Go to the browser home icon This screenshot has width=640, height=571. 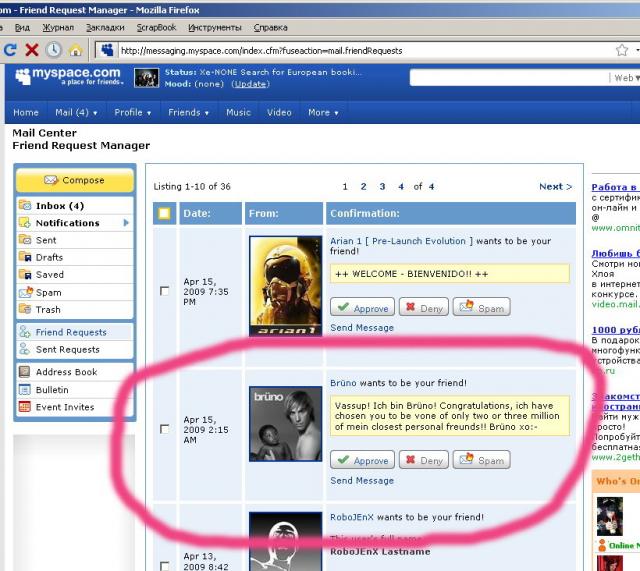coord(76,51)
